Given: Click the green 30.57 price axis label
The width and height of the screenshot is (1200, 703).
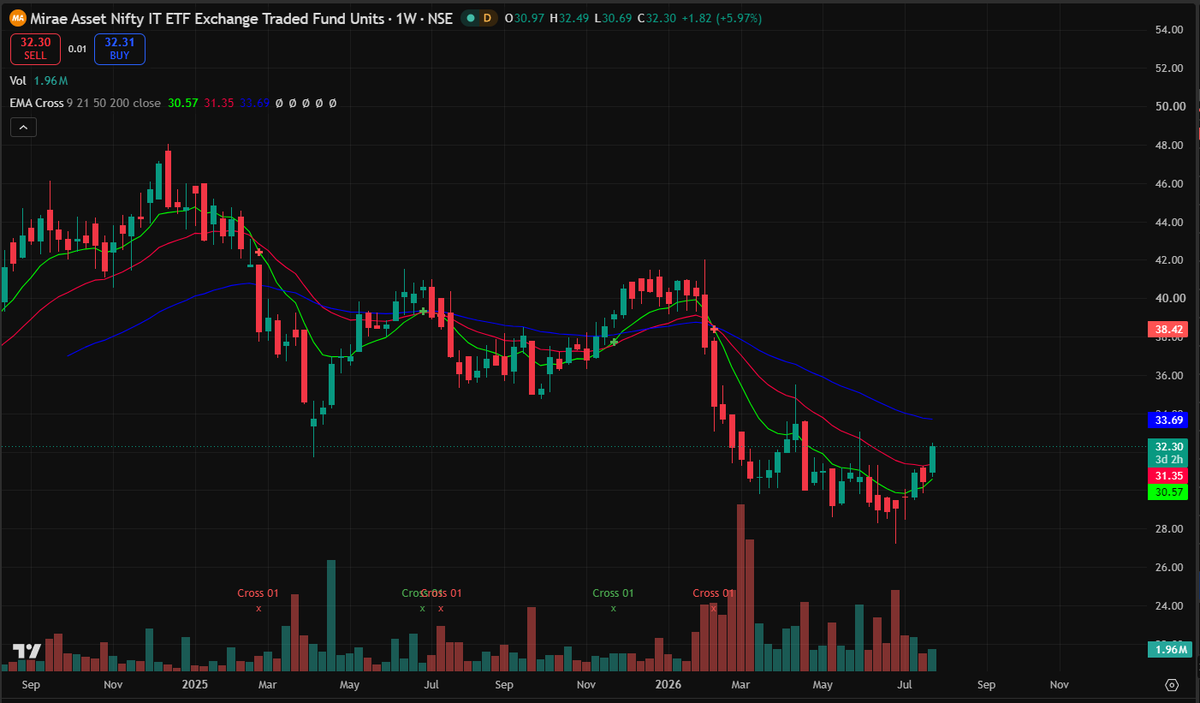Looking at the screenshot, I should click(1169, 493).
